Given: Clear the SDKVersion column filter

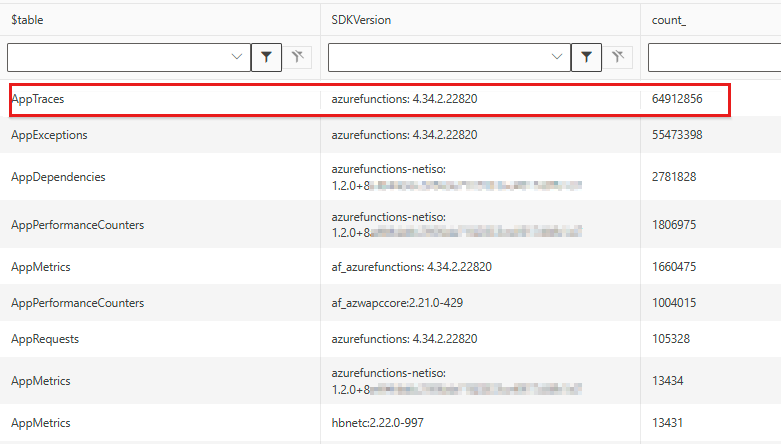Looking at the screenshot, I should (618, 58).
